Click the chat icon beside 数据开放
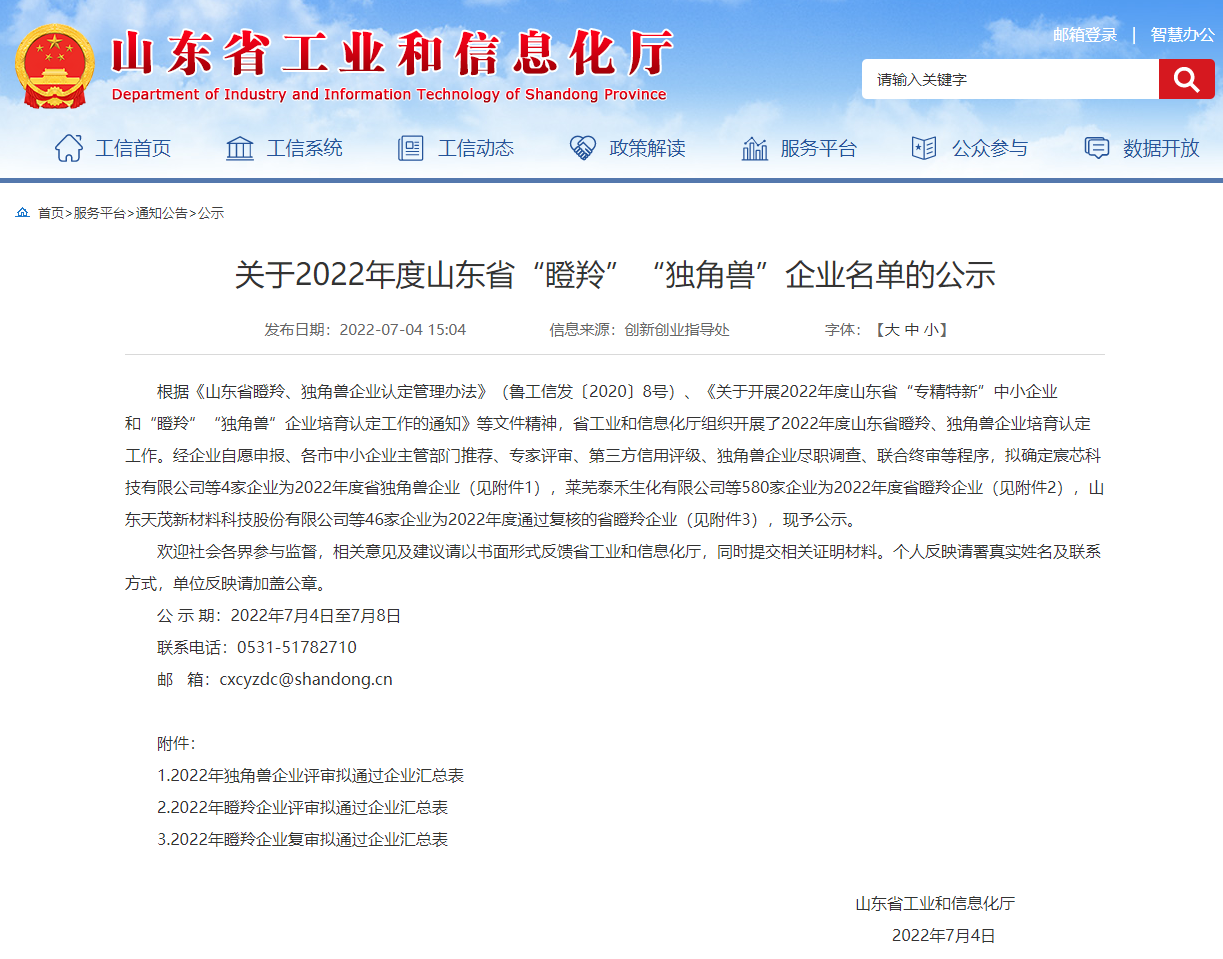This screenshot has height=959, width=1223. click(x=1097, y=148)
